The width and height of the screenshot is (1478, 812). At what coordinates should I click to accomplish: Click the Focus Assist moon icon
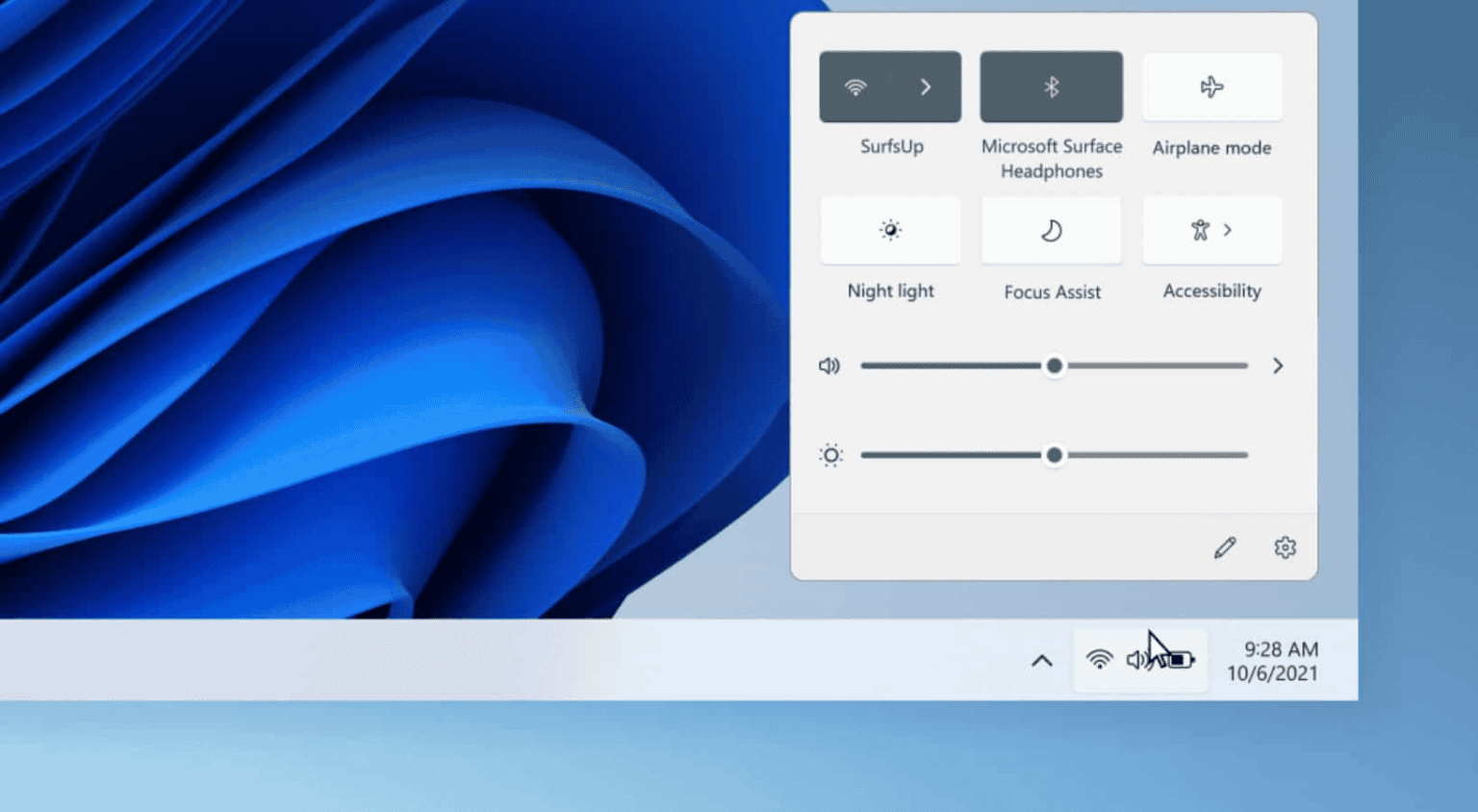click(1051, 230)
